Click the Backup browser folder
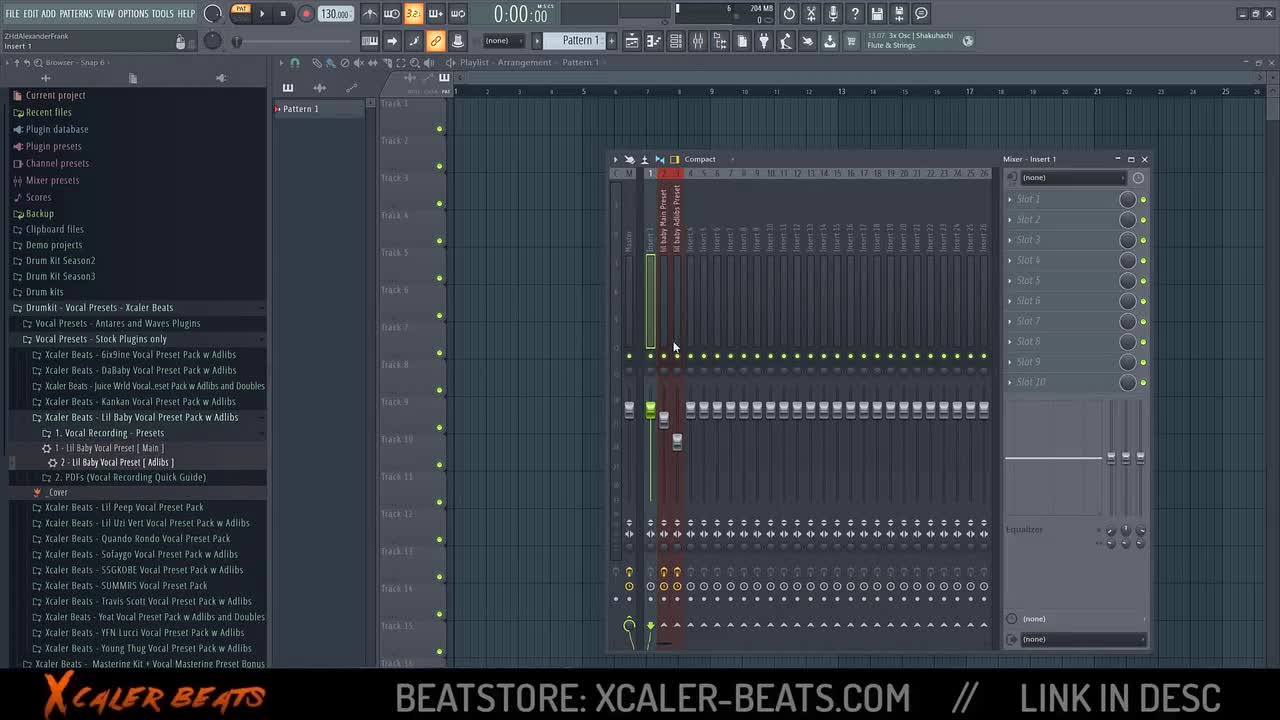This screenshot has width=1280, height=720. (x=39, y=214)
